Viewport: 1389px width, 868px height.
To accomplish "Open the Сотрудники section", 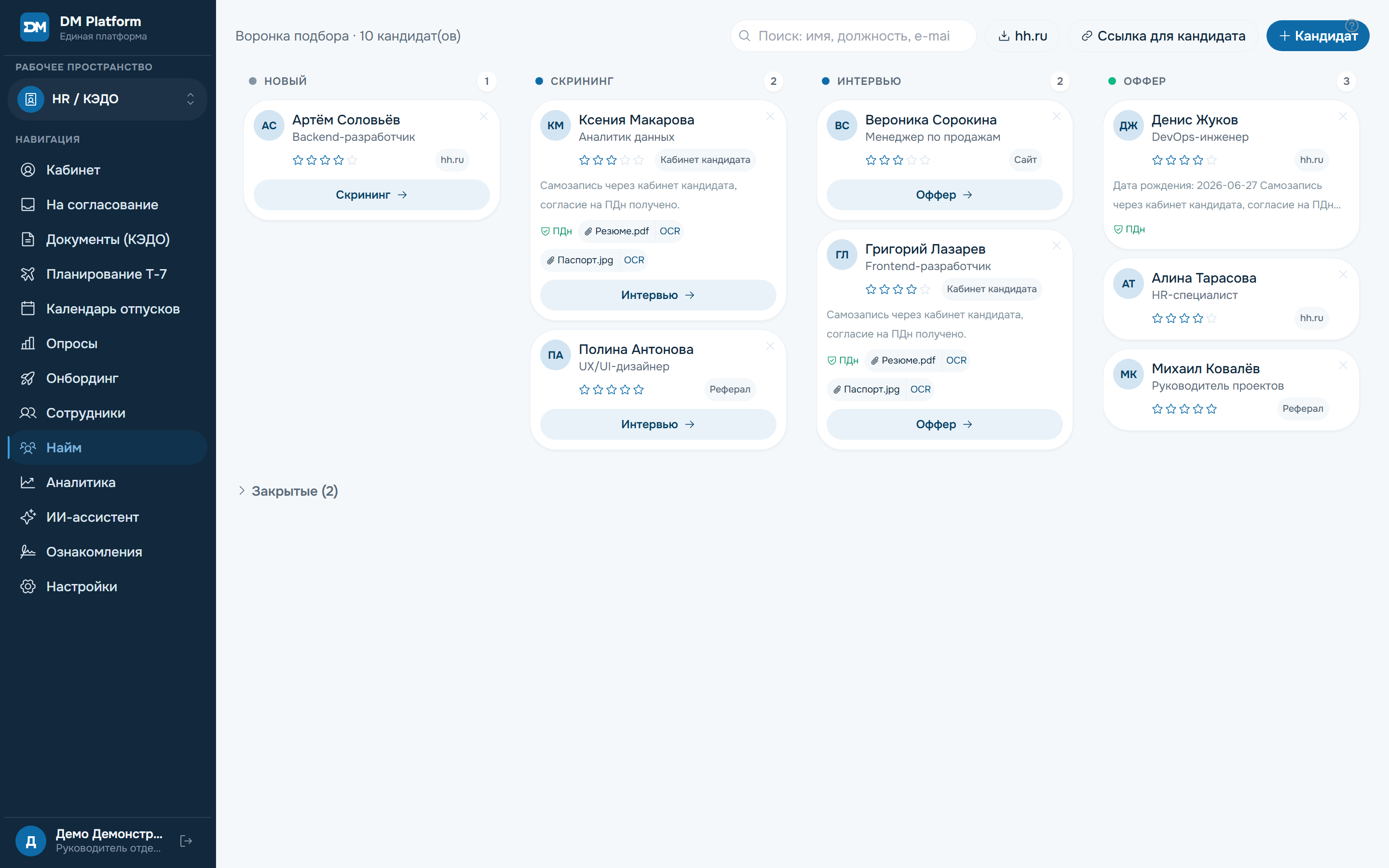I will (108, 413).
